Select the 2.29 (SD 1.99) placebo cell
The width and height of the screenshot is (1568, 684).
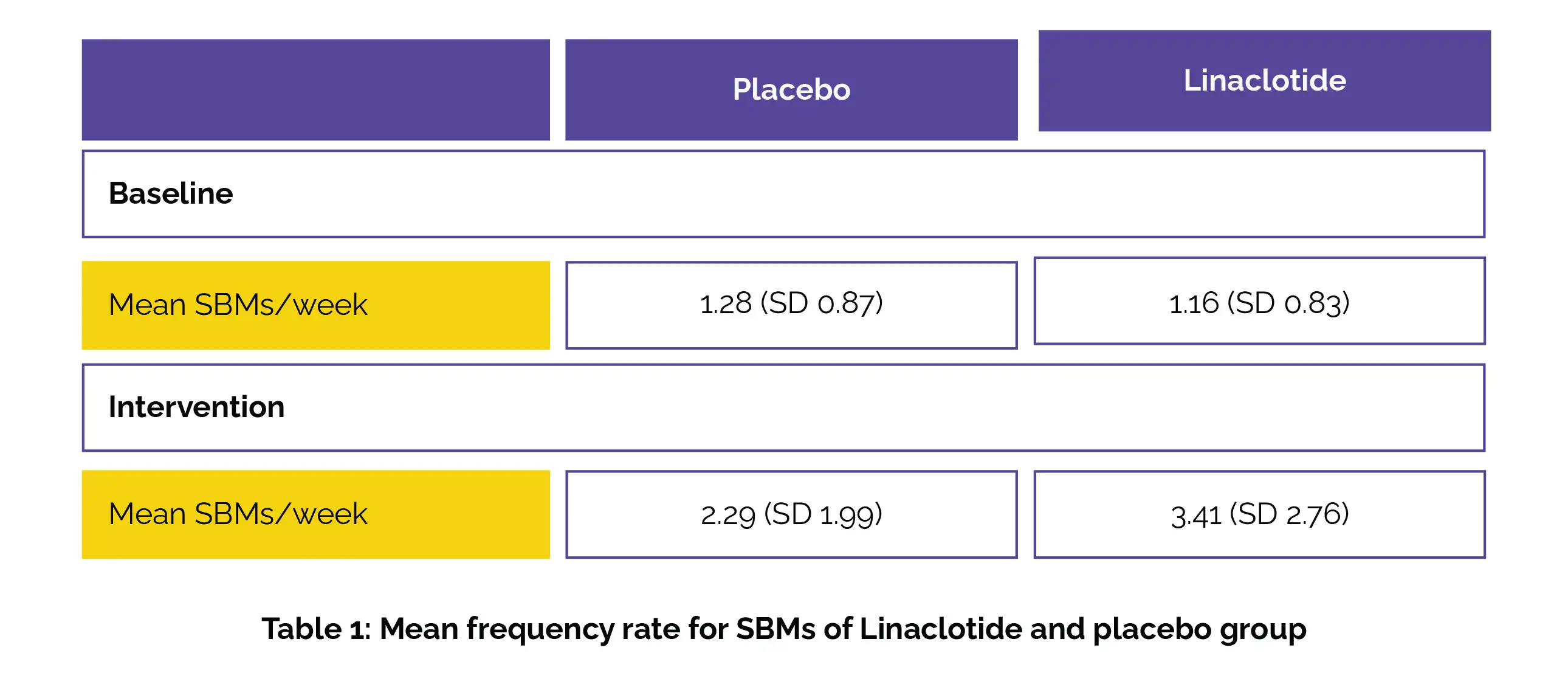(791, 514)
